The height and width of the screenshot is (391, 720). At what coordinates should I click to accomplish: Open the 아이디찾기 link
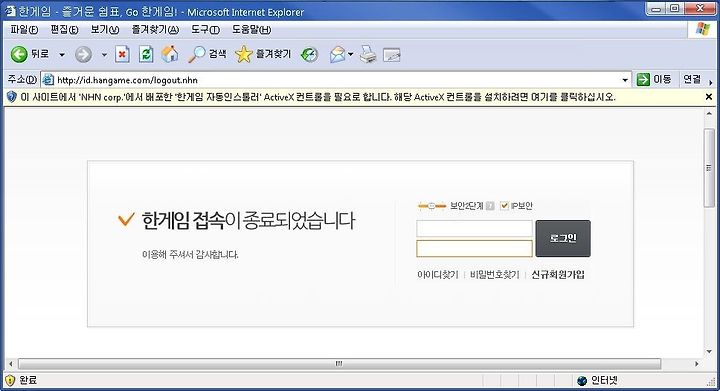pyautogui.click(x=438, y=274)
